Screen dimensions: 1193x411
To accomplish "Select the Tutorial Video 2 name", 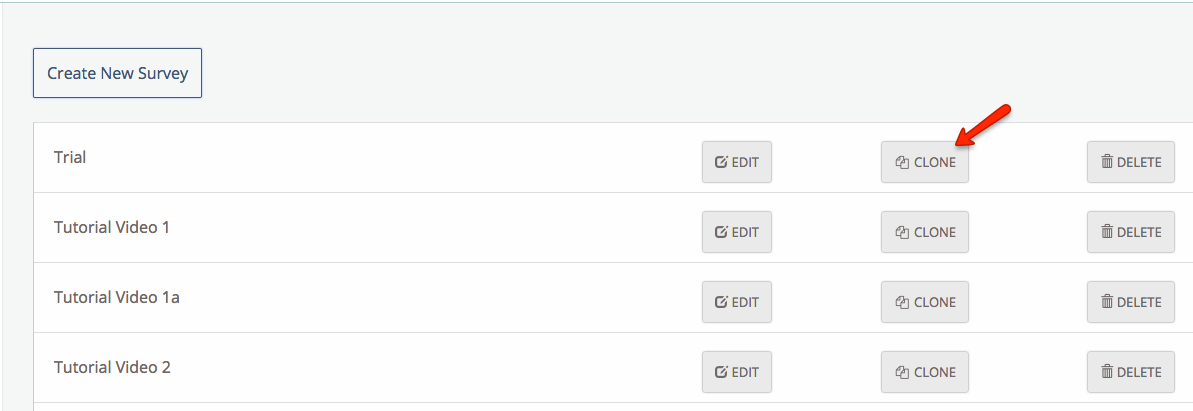I will pyautogui.click(x=112, y=367).
